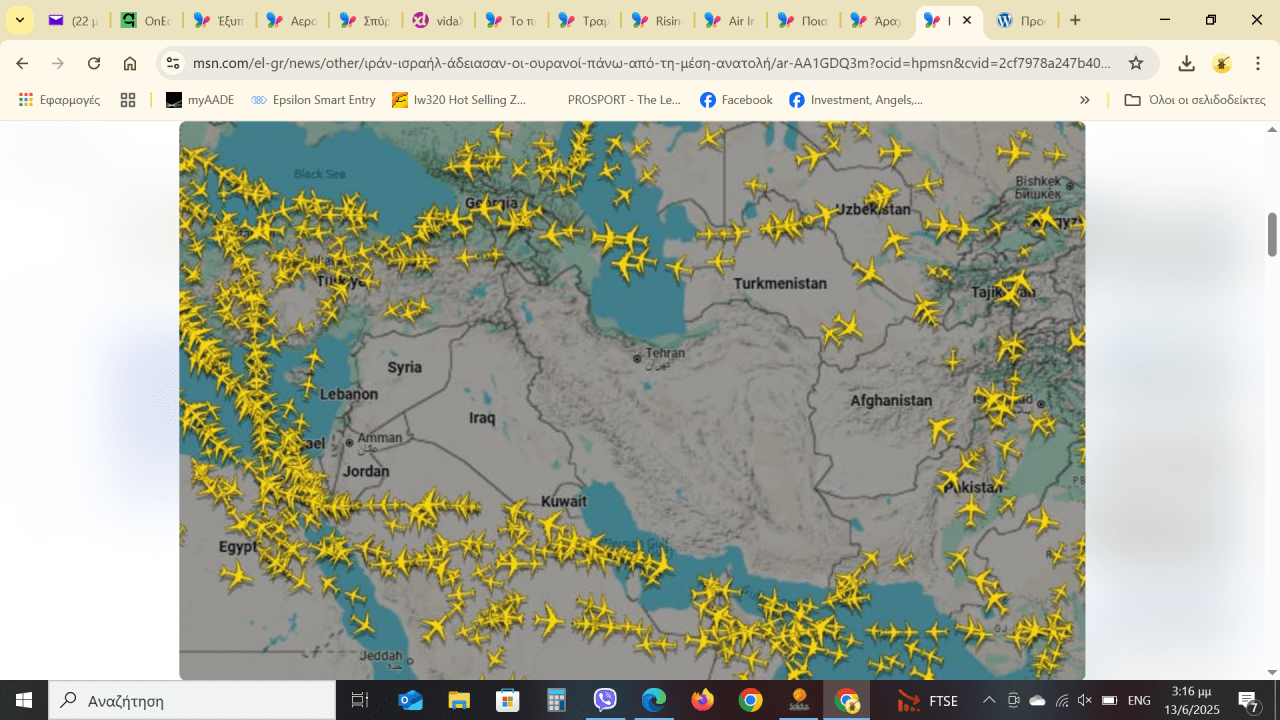The width and height of the screenshot is (1280, 720).
Task: Expand the tab search dropdown
Action: pos(19,20)
